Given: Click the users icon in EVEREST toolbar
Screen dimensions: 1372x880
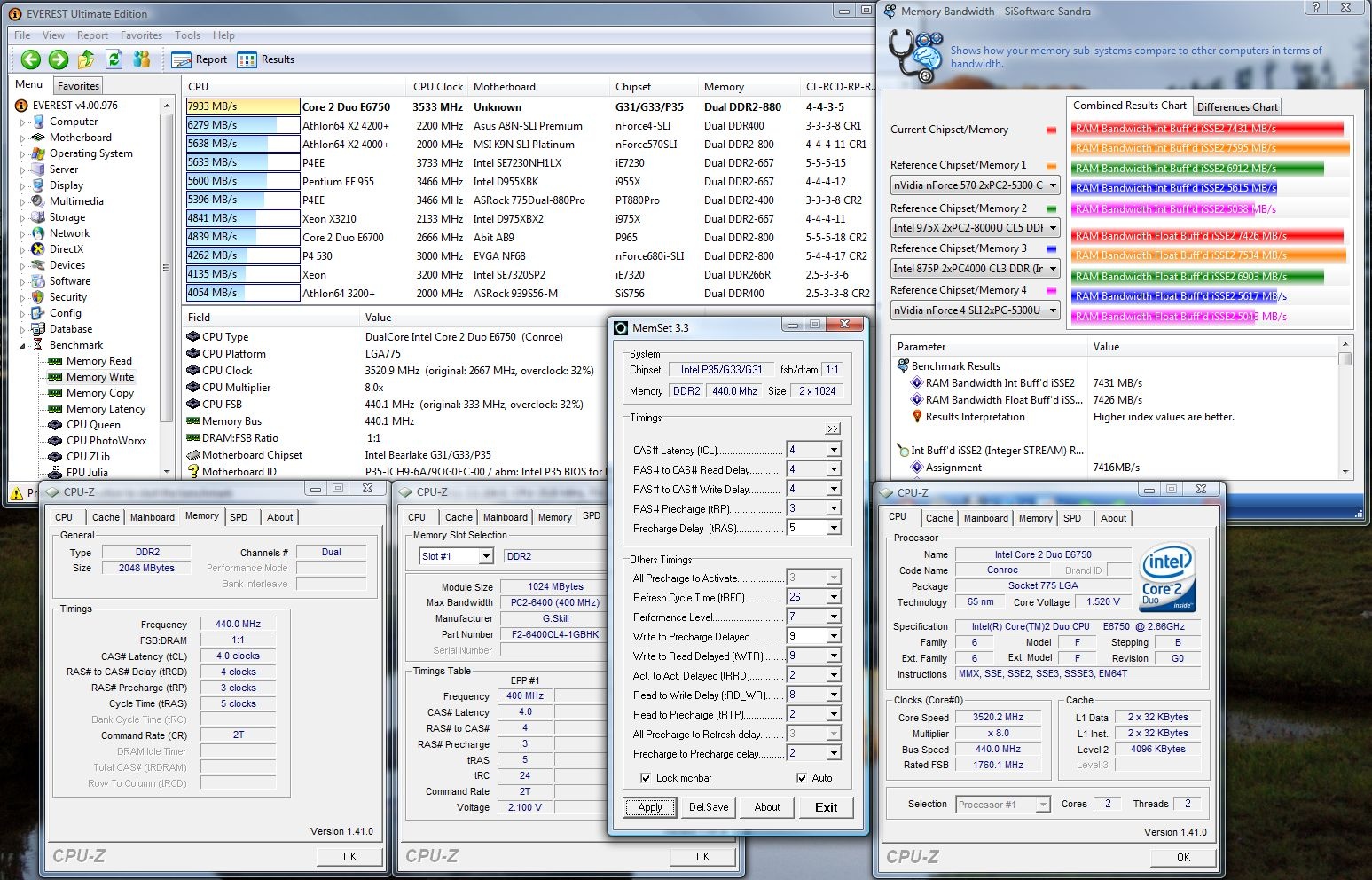Looking at the screenshot, I should [141, 59].
